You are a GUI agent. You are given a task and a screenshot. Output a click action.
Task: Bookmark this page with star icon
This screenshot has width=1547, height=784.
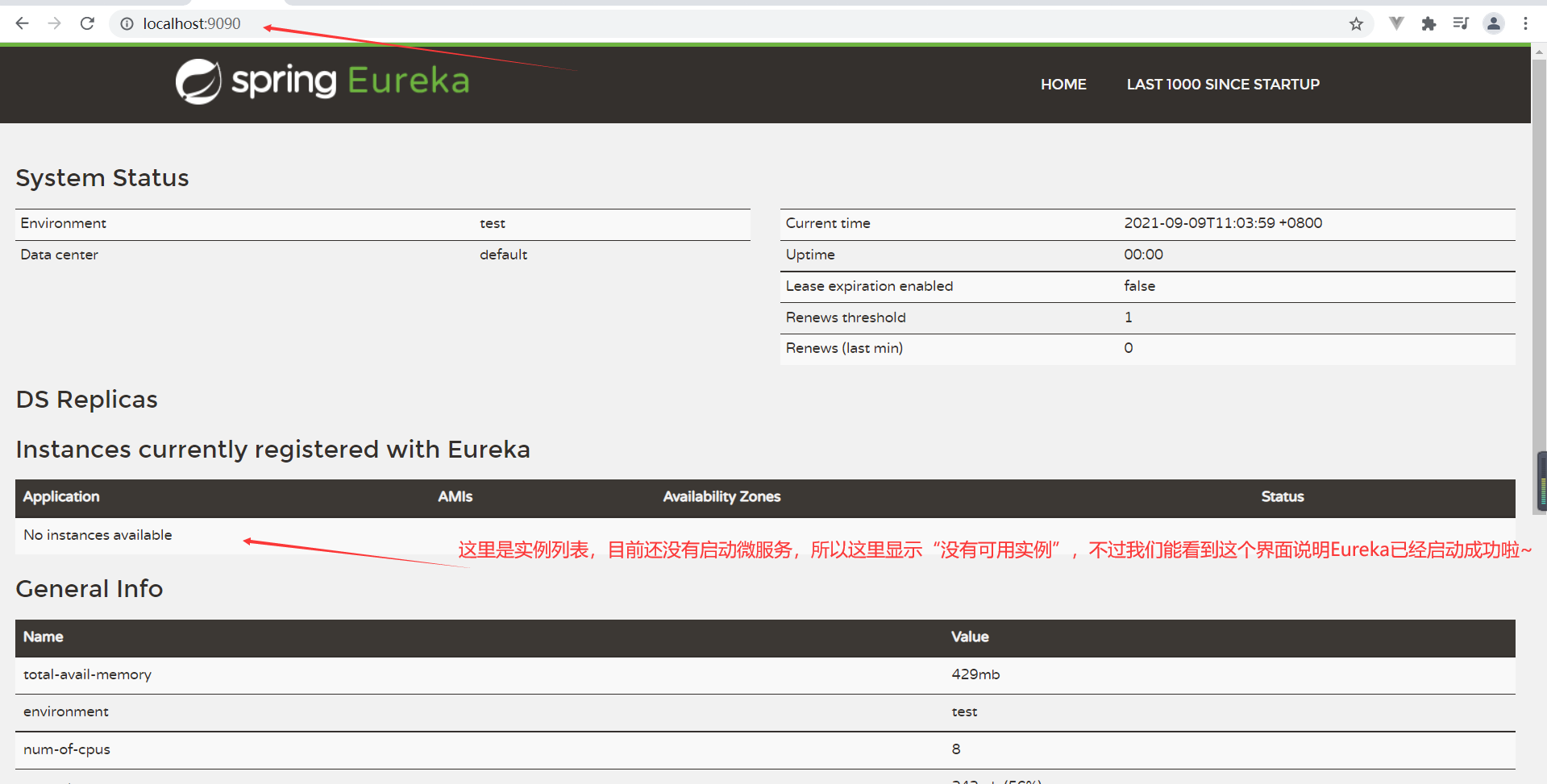[1356, 24]
